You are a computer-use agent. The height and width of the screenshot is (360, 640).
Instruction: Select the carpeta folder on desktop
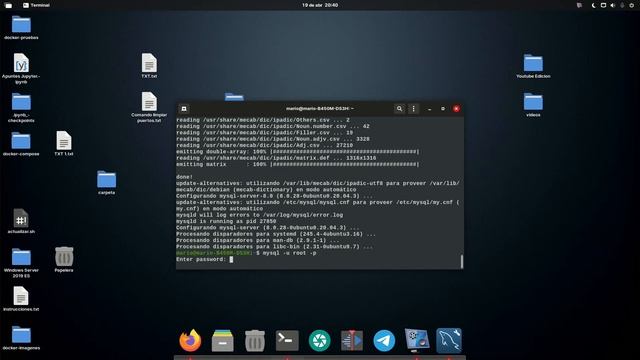coord(107,182)
